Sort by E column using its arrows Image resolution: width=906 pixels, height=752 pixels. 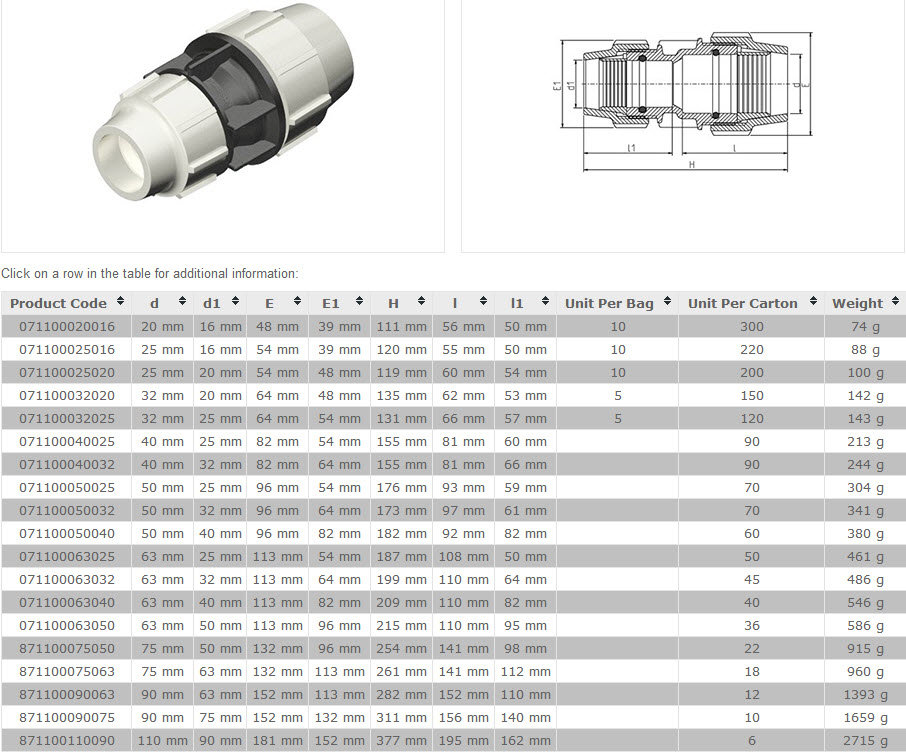tap(298, 302)
